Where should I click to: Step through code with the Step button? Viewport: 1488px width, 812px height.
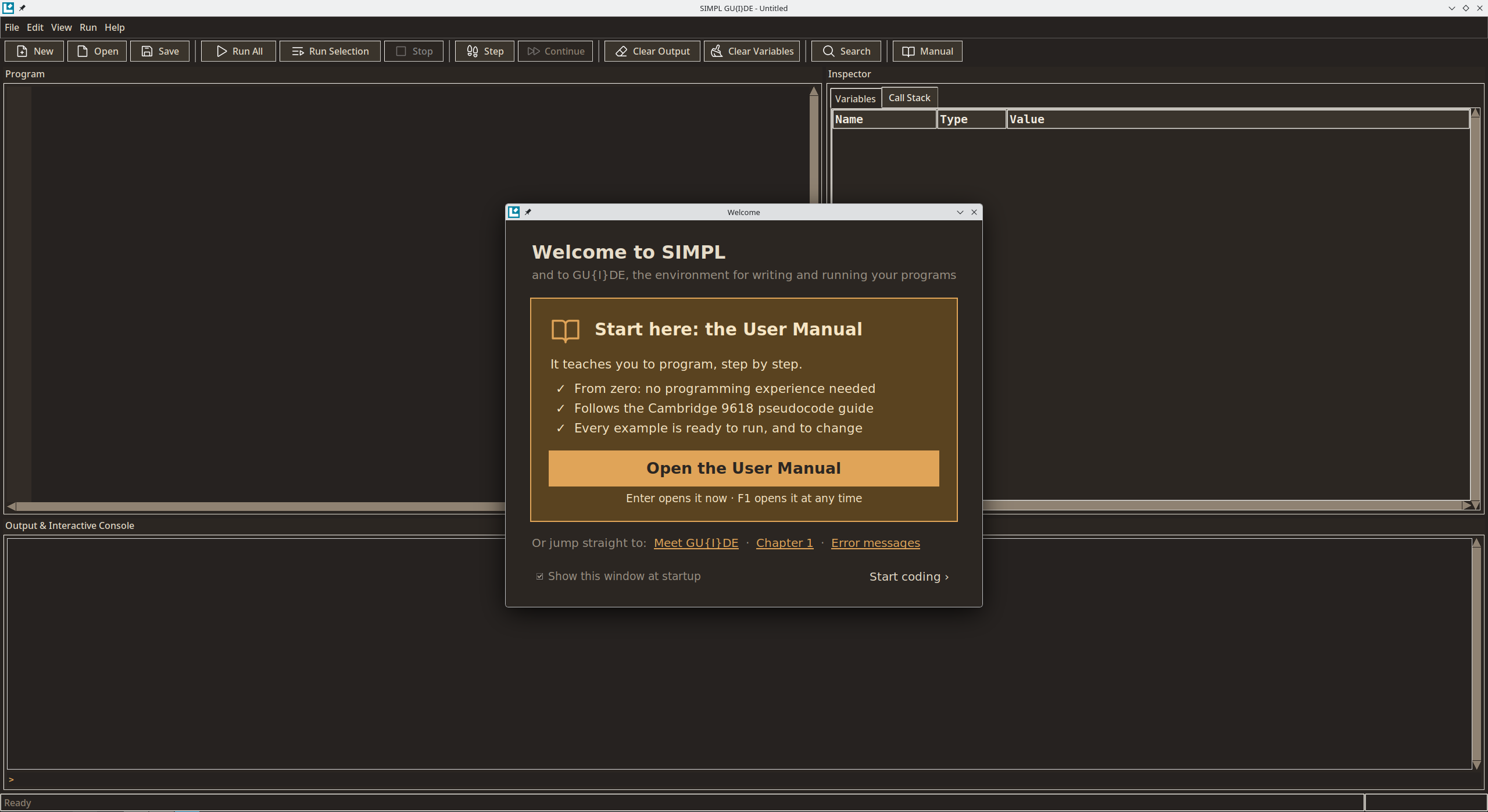(485, 51)
